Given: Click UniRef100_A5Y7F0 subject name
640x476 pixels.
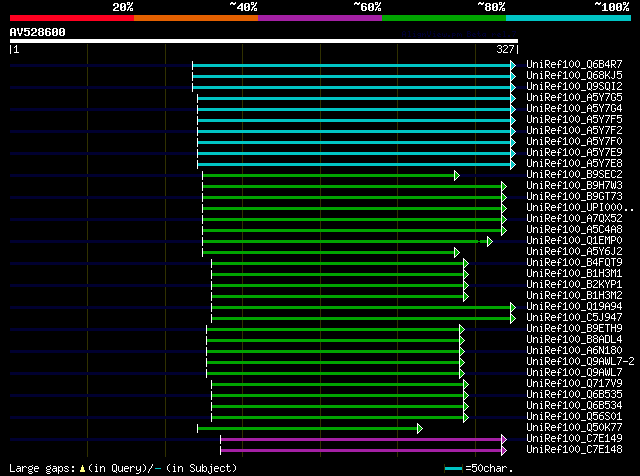Looking at the screenshot, I should click(x=574, y=142).
